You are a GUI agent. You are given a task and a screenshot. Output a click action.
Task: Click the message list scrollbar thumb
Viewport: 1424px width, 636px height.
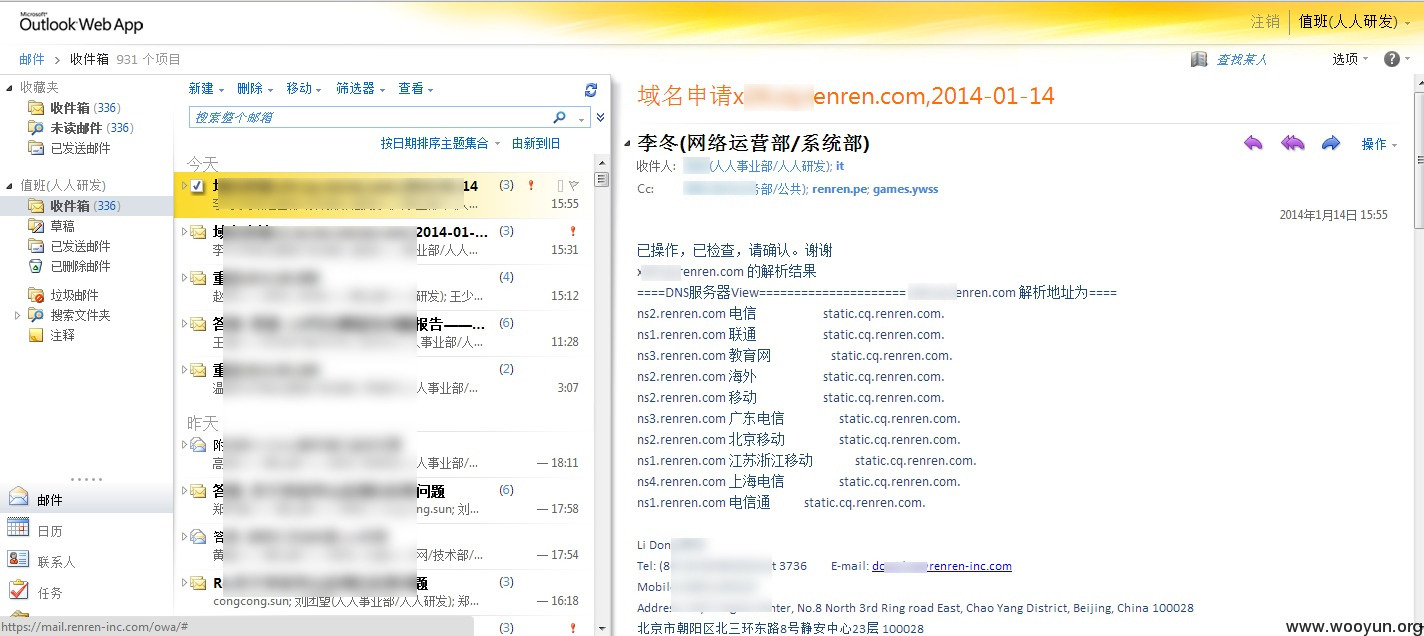[x=602, y=180]
